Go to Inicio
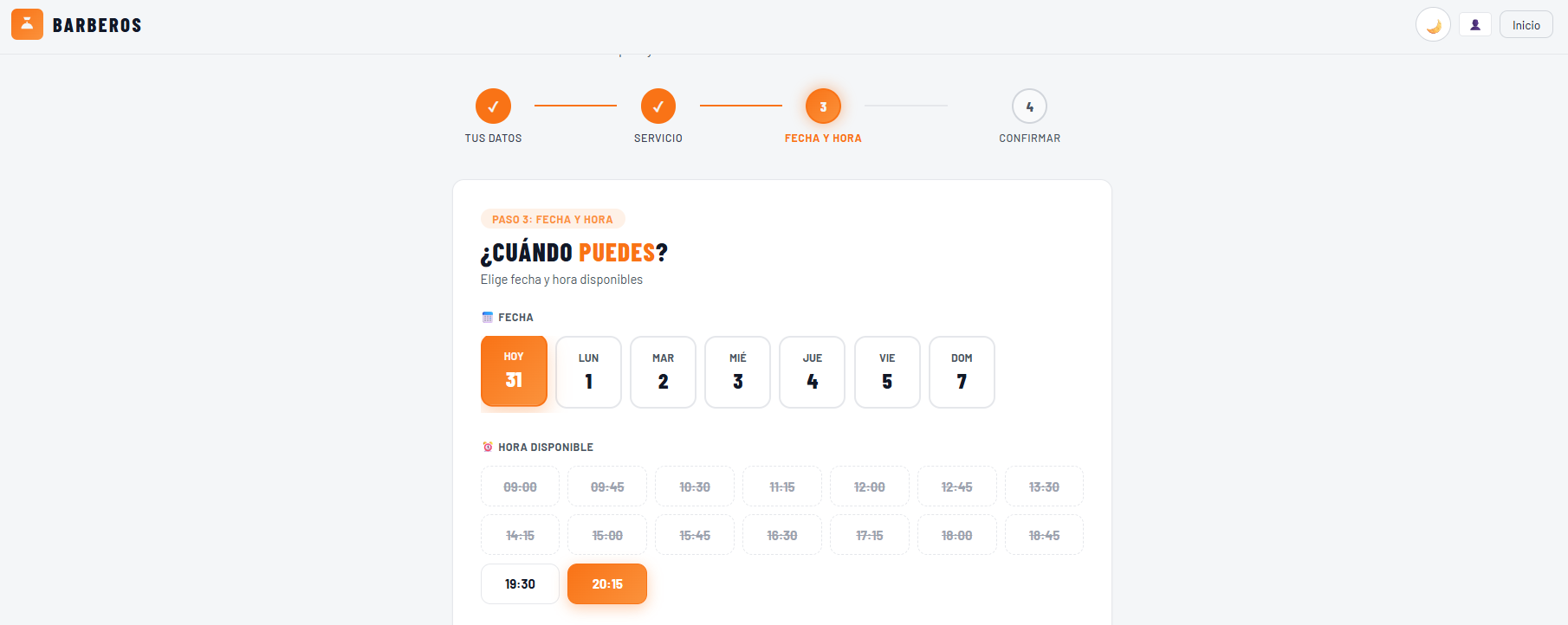This screenshot has width=1568, height=625. pos(1526,25)
